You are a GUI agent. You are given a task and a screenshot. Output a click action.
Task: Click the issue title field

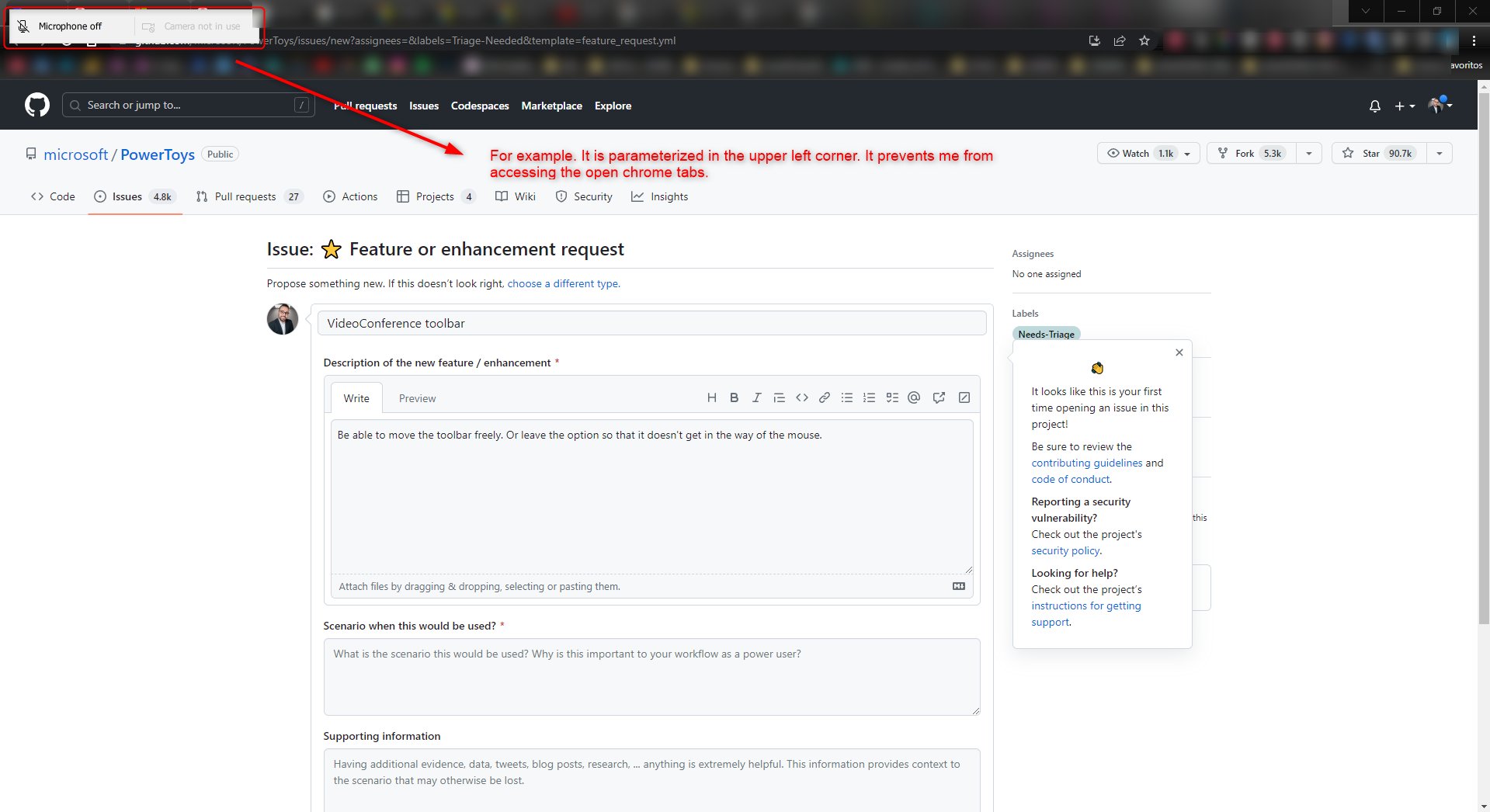tap(651, 323)
